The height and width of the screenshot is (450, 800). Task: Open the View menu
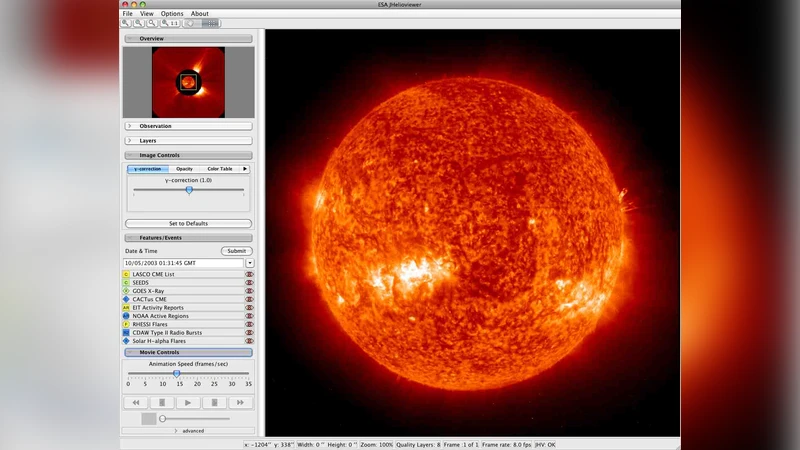point(146,14)
